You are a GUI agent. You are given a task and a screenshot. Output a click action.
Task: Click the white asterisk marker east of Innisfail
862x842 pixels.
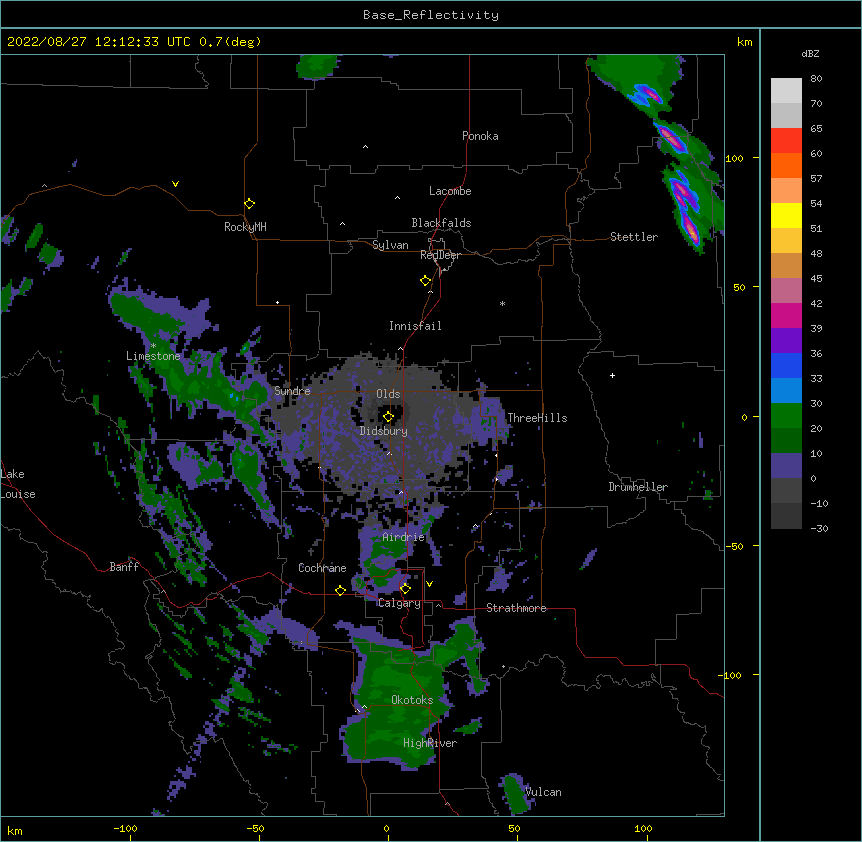tap(502, 303)
